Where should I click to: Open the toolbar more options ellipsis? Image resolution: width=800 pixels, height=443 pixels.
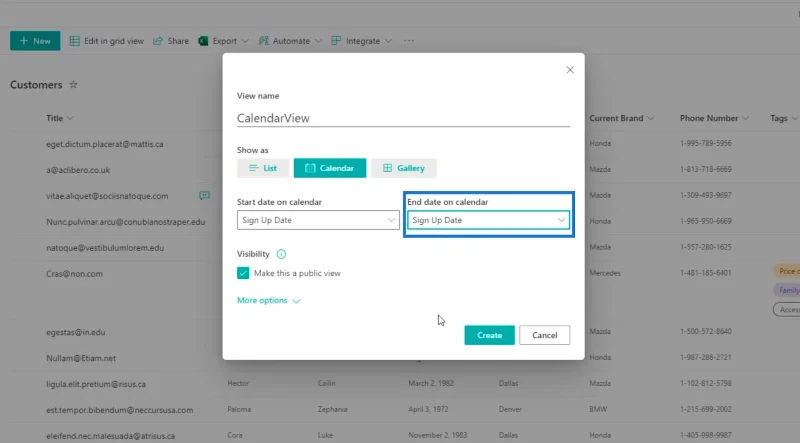tap(409, 41)
